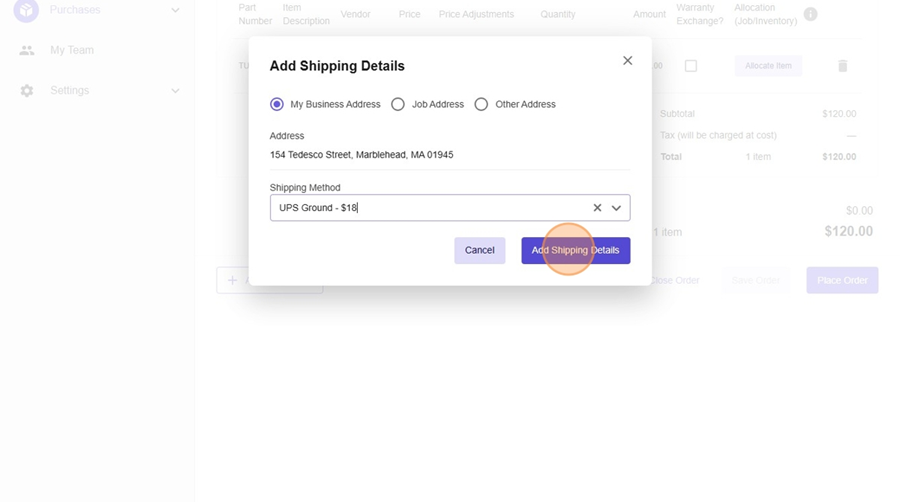Click the Place Order button

point(842,280)
